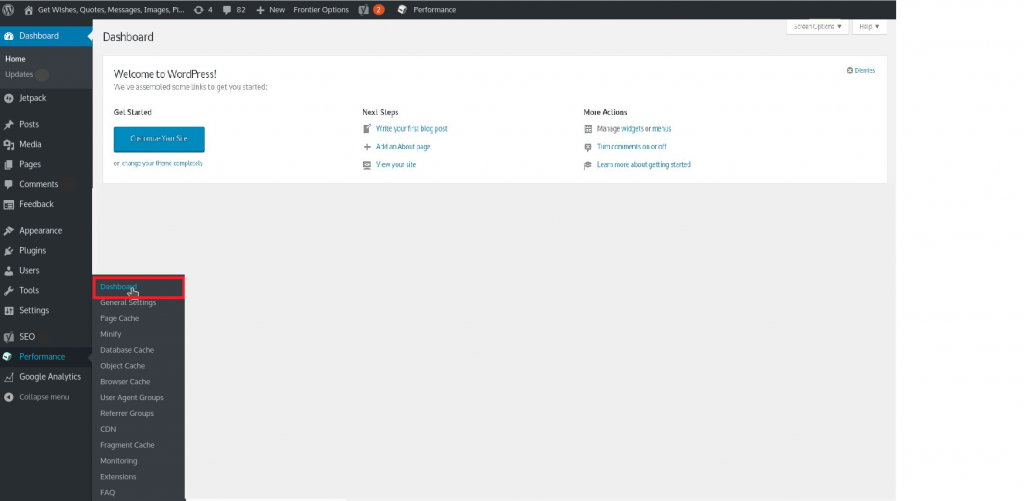Open Jetpack from the sidebar

(32, 98)
